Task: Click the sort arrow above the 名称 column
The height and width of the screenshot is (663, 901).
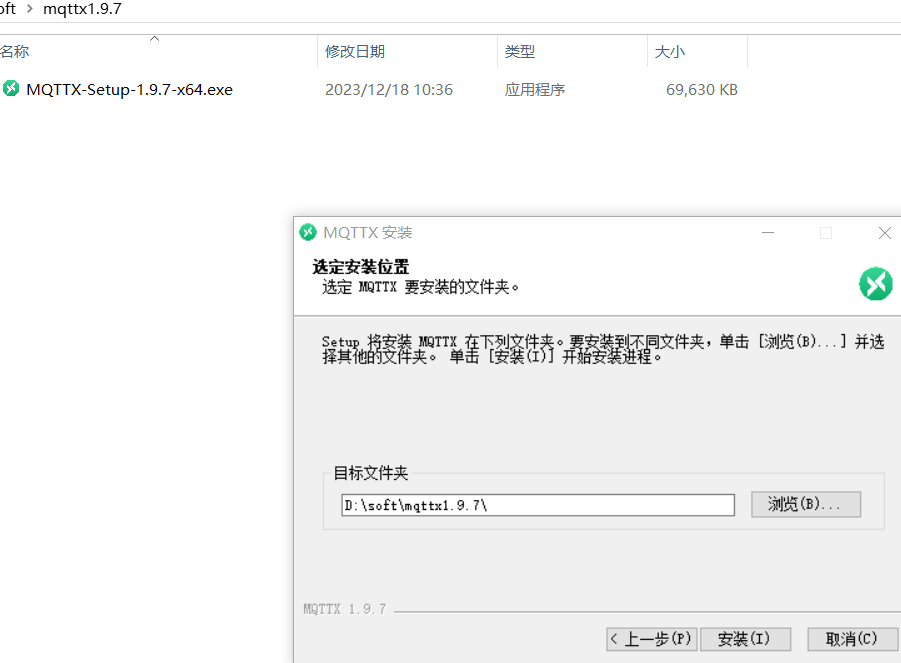Action: pos(154,38)
